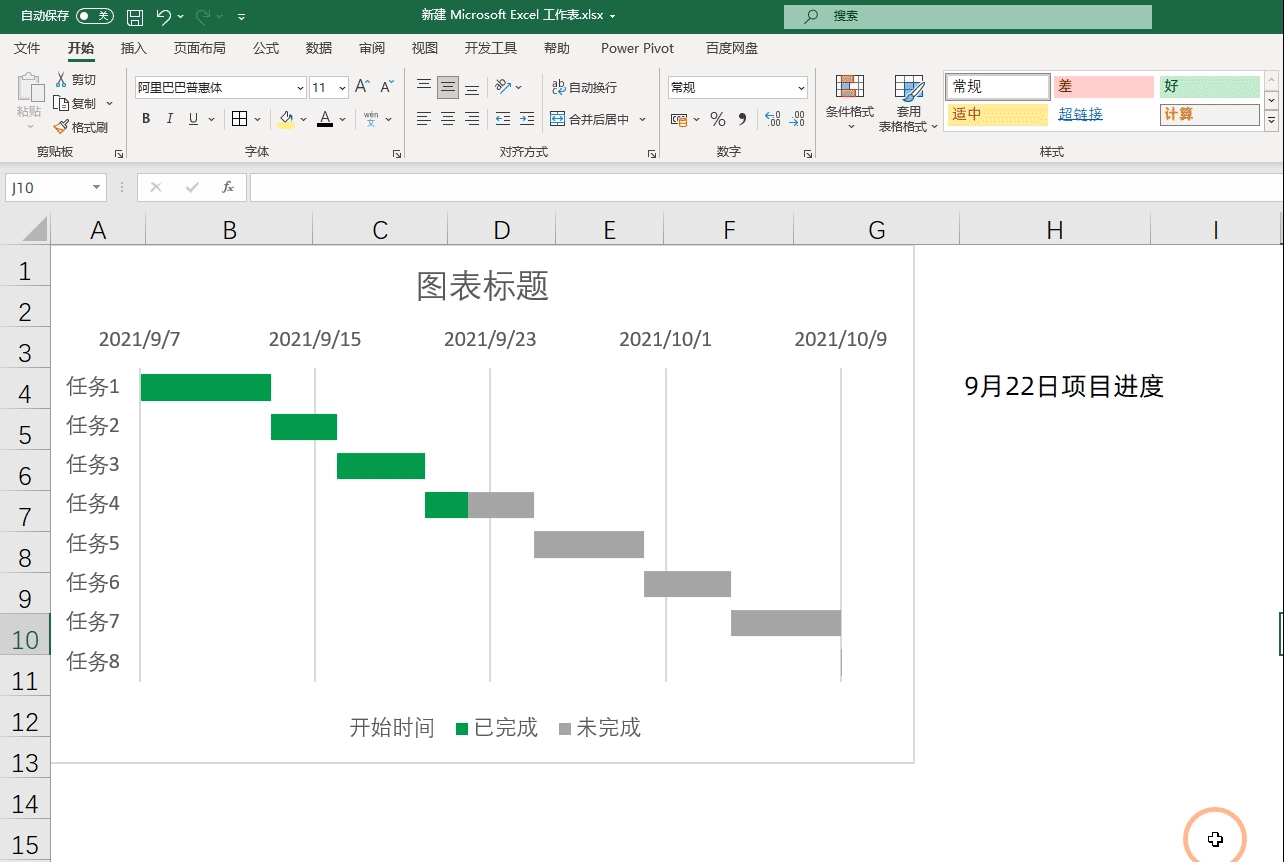The height and width of the screenshot is (862, 1284).
Task: Switch to the Formulas (公式) tab
Action: [x=266, y=48]
